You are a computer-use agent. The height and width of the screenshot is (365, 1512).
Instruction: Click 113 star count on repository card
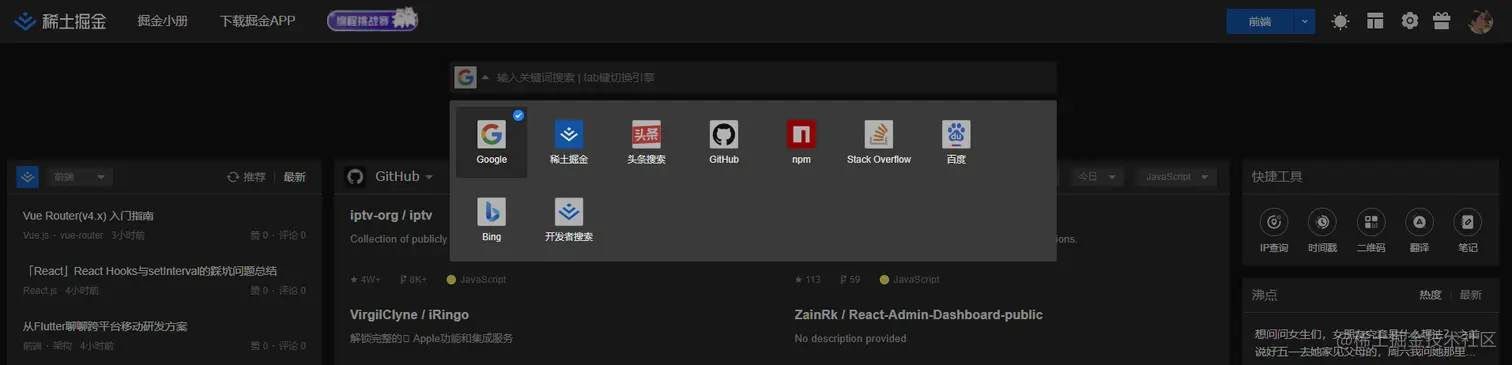807,280
